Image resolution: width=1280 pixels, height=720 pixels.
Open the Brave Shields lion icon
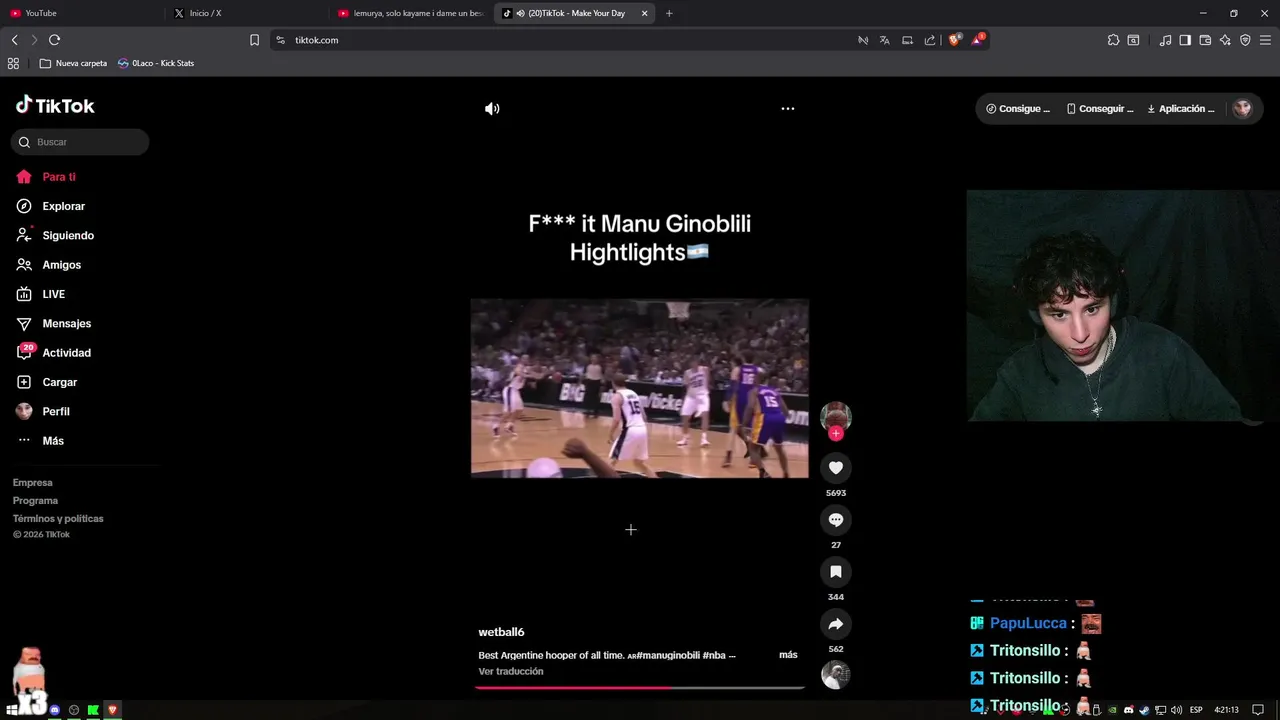954,40
